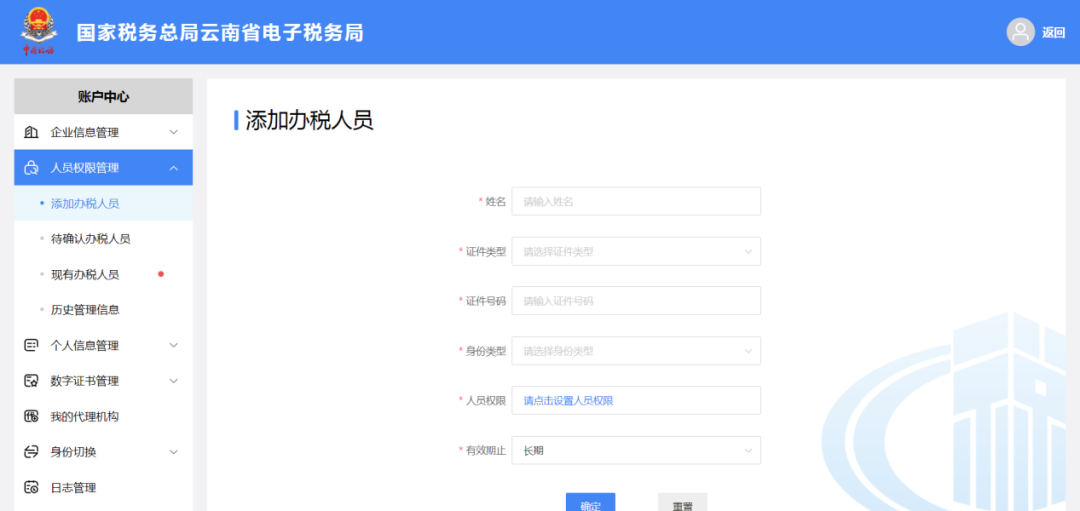Click the 日志管理 log icon
The width and height of the screenshot is (1080, 511).
(x=31, y=488)
